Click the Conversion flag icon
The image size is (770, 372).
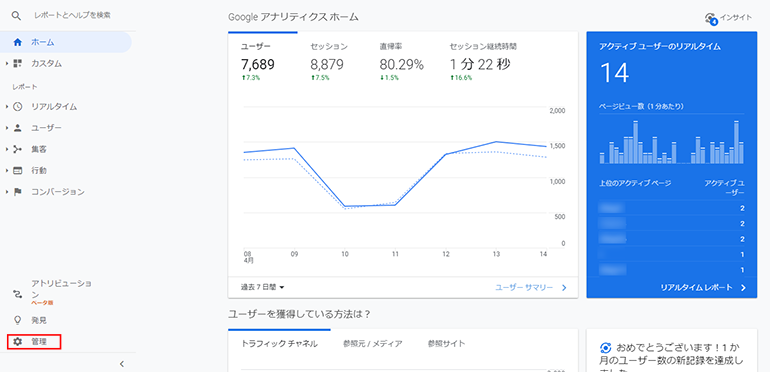point(18,192)
